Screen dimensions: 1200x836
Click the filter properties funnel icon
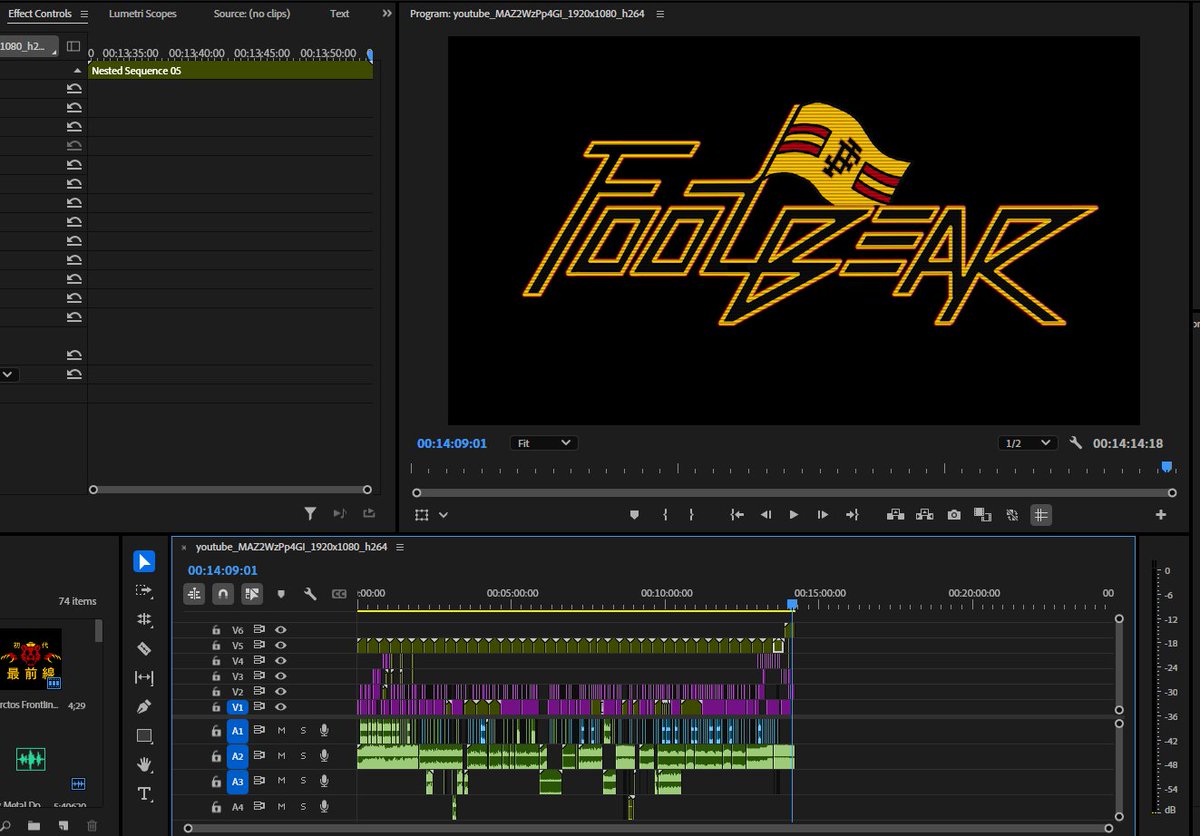click(310, 513)
